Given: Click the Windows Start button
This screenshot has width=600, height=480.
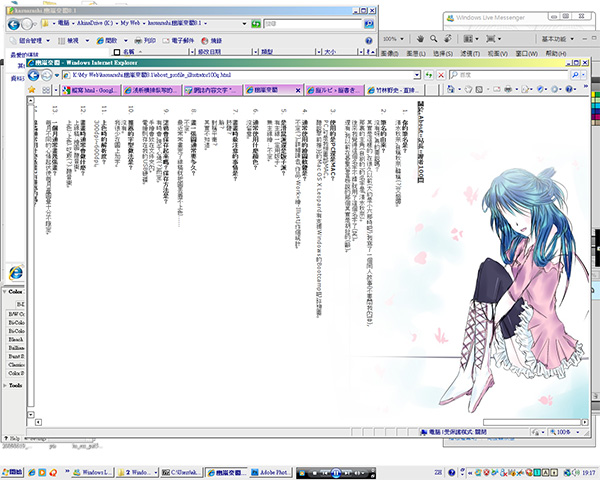Looking at the screenshot, I should pyautogui.click(x=12, y=473).
